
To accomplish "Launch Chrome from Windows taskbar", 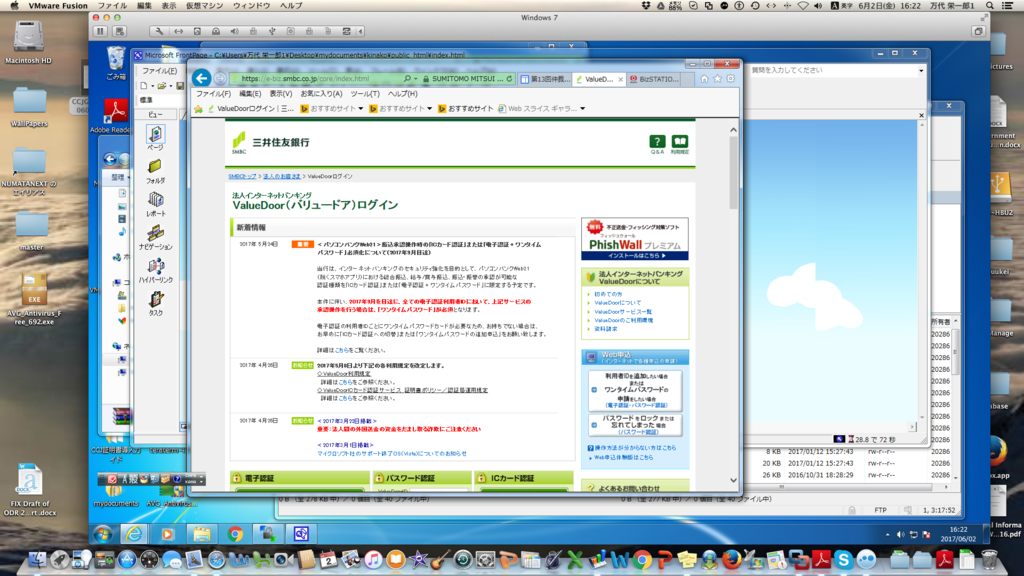I will 235,534.
